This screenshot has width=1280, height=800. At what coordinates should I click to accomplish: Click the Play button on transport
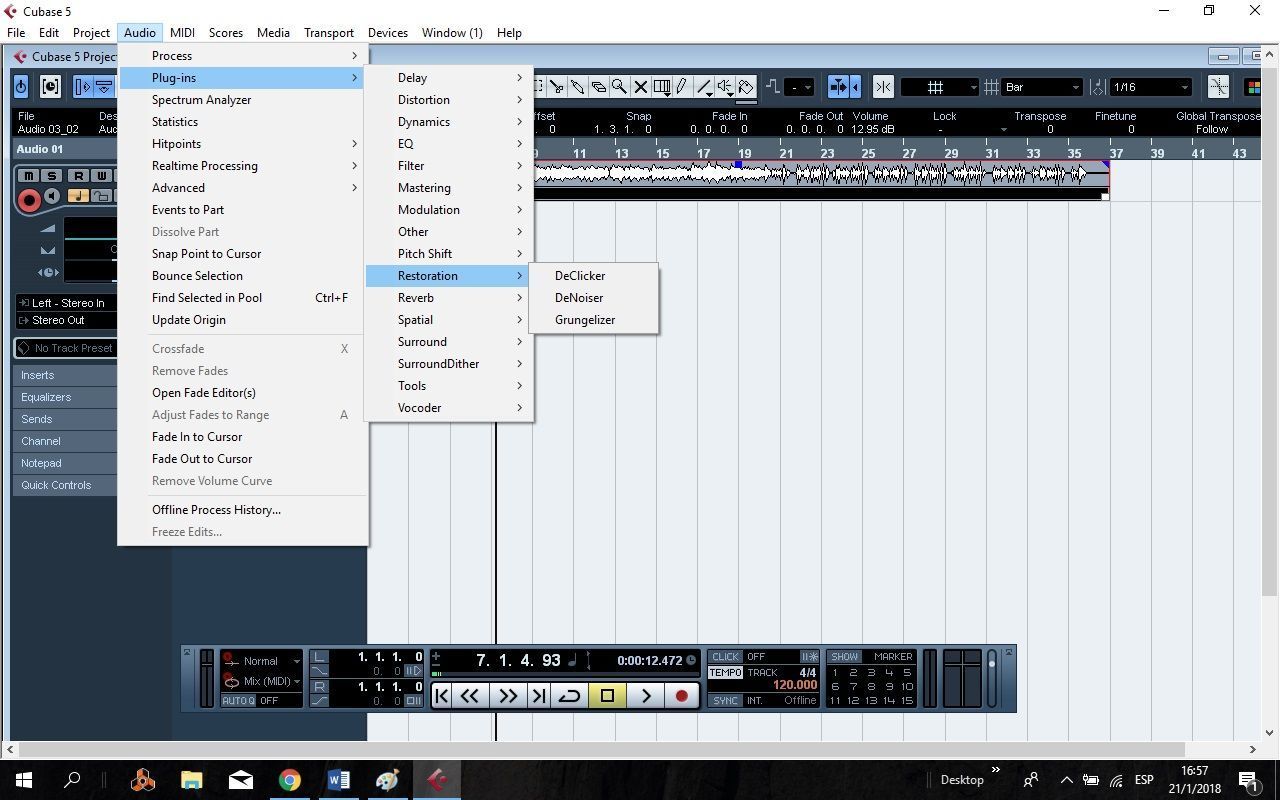coord(646,696)
